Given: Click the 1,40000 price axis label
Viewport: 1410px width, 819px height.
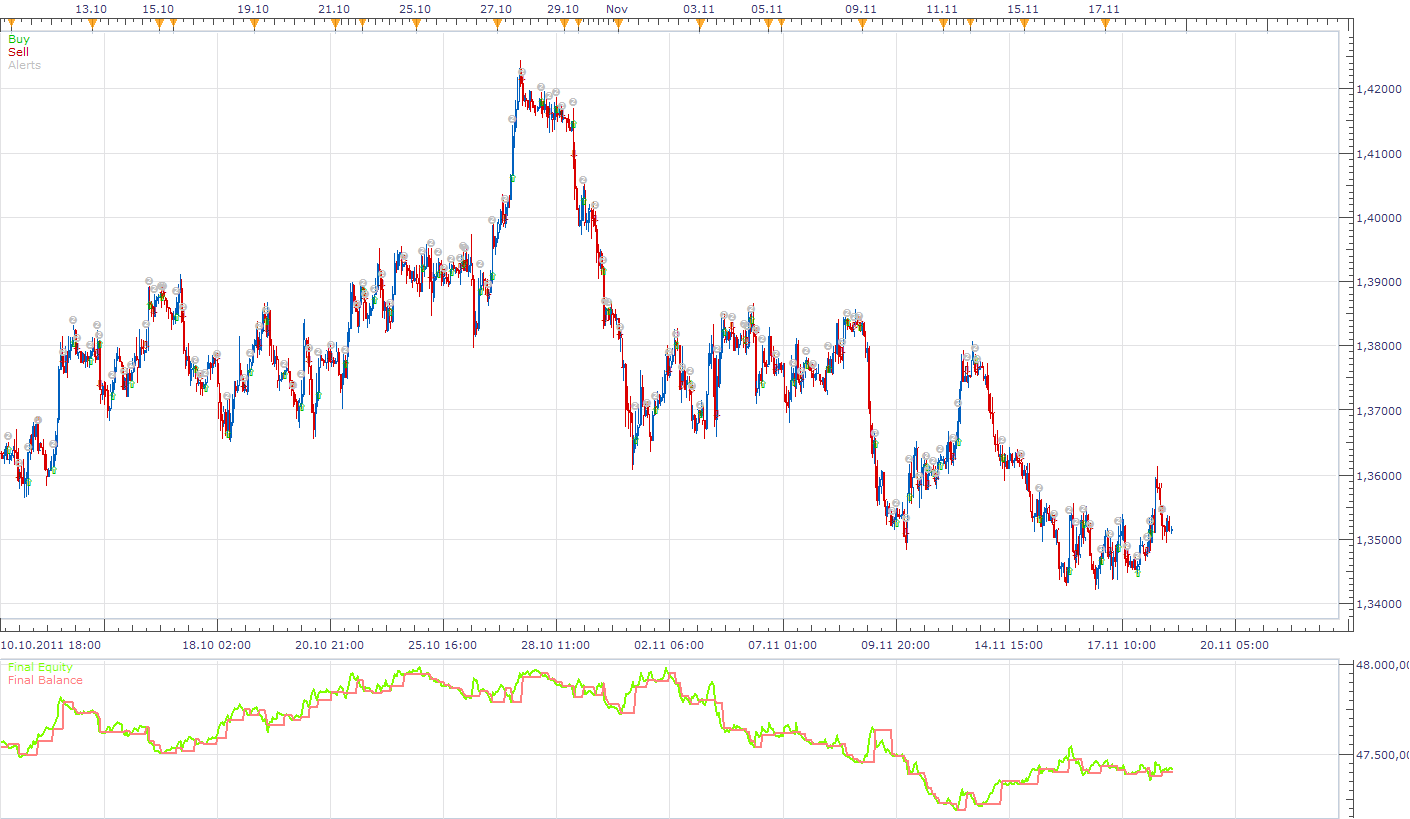Looking at the screenshot, I should pos(1380,218).
